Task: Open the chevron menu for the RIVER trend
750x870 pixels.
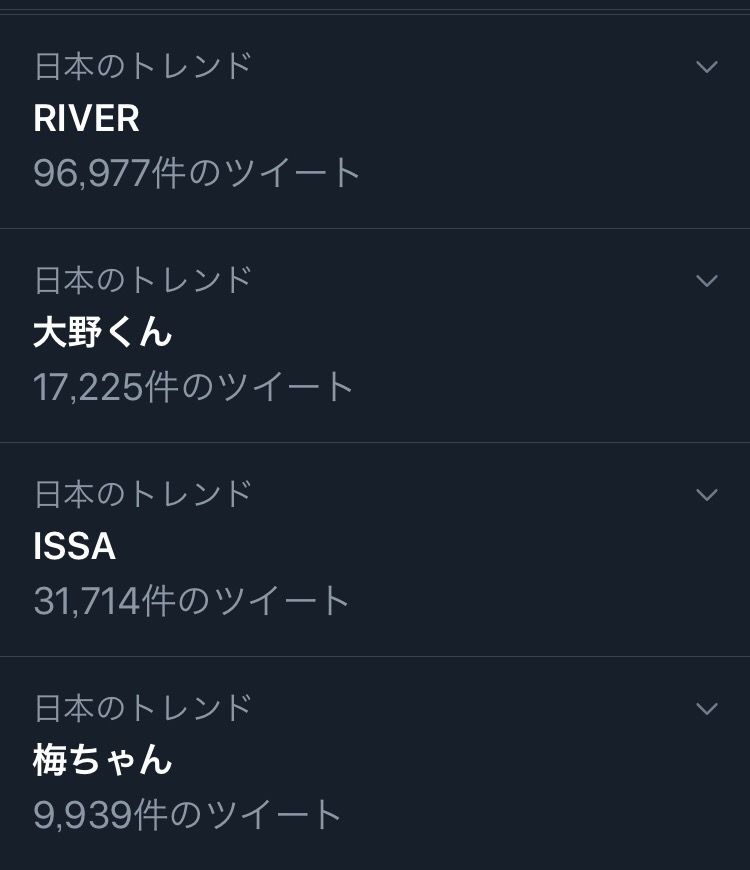Action: click(x=707, y=67)
